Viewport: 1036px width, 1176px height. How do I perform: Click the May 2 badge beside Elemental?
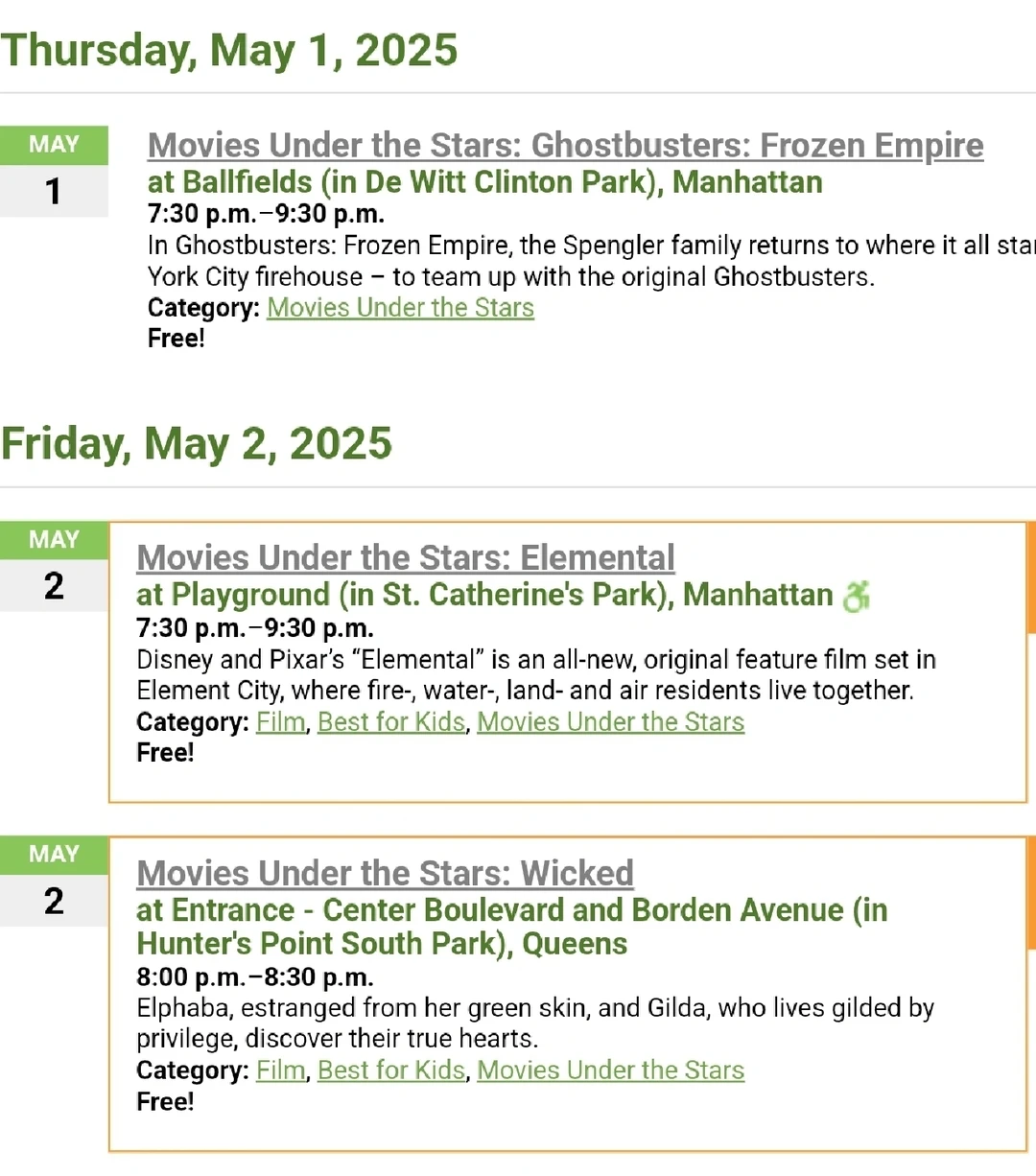tap(54, 566)
